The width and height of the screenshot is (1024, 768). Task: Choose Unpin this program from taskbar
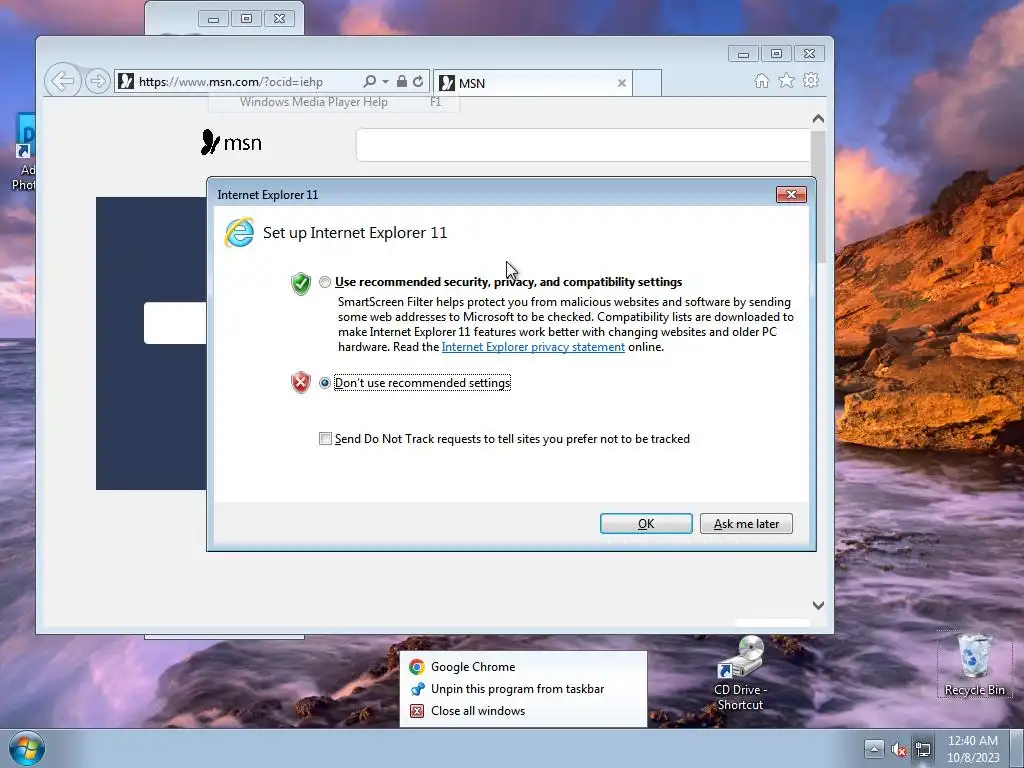coord(522,689)
